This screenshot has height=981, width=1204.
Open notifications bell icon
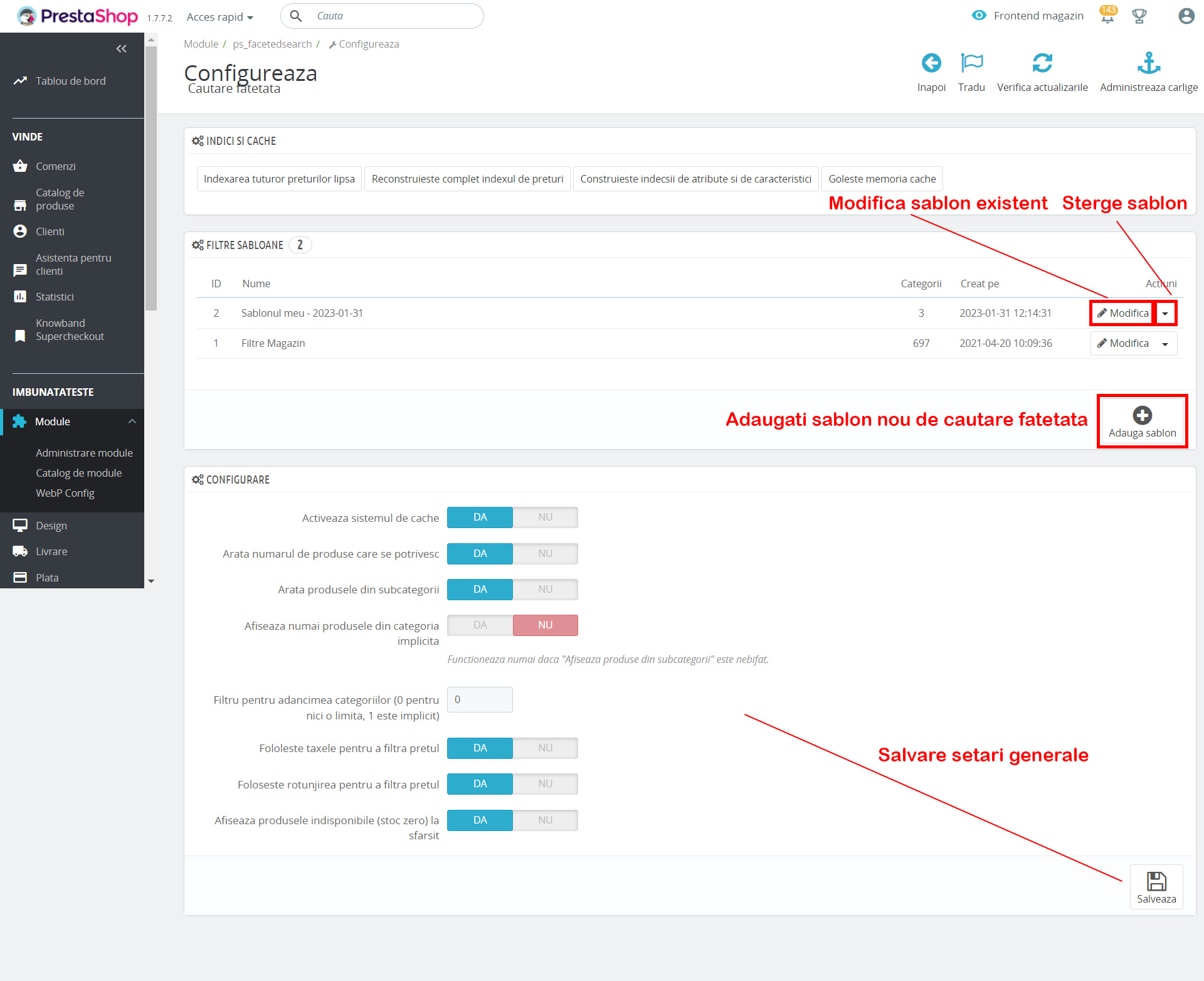[1107, 16]
